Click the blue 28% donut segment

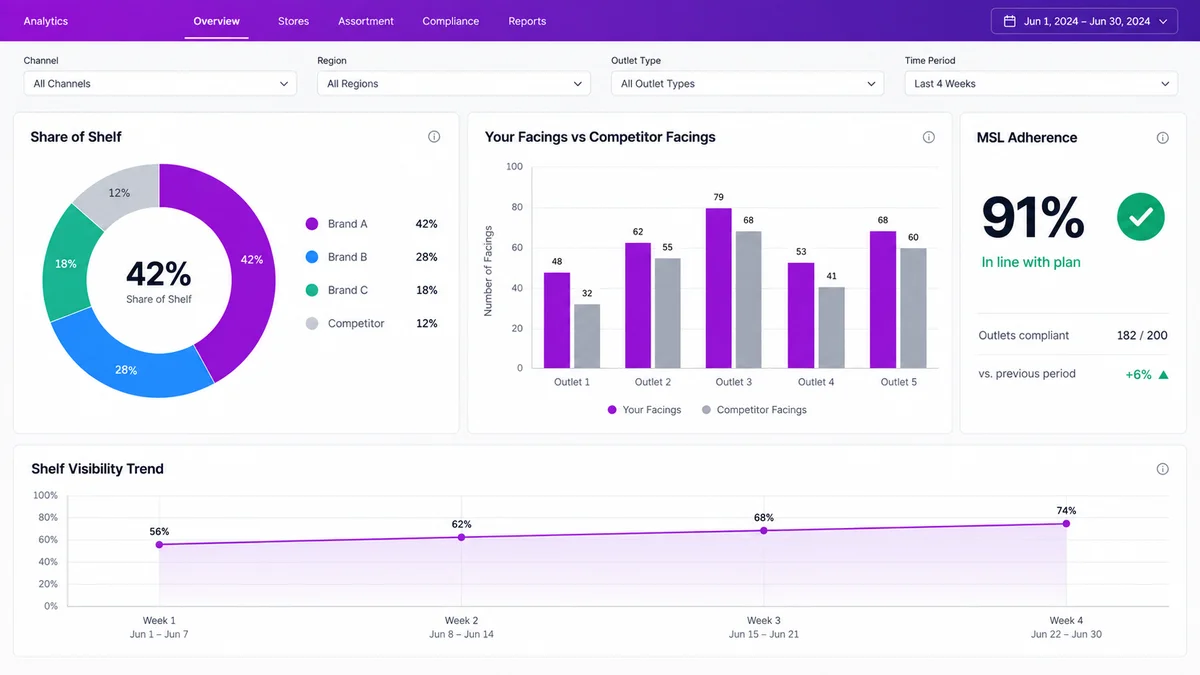(126, 369)
